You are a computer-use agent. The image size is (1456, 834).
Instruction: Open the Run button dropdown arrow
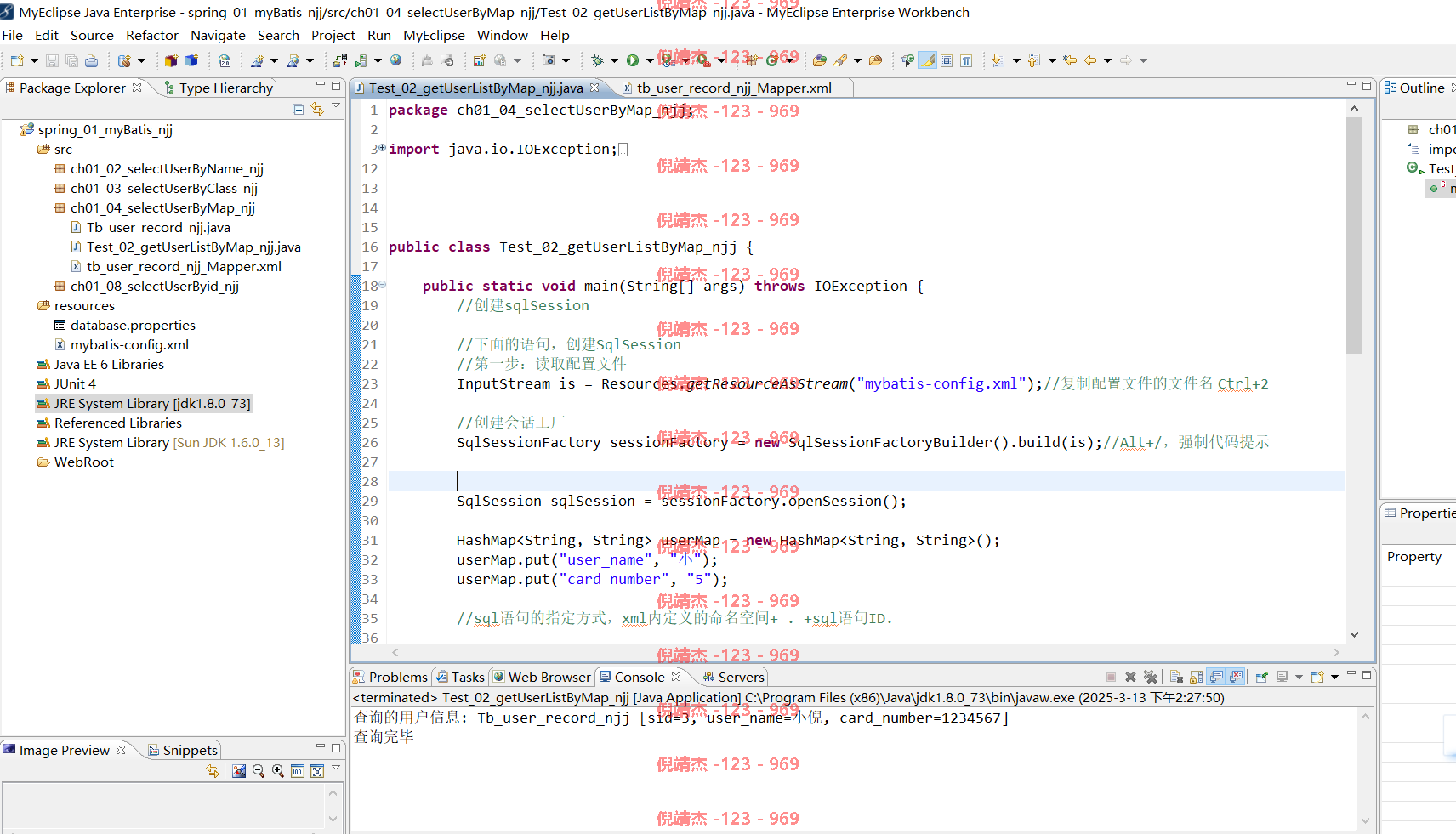click(650, 60)
